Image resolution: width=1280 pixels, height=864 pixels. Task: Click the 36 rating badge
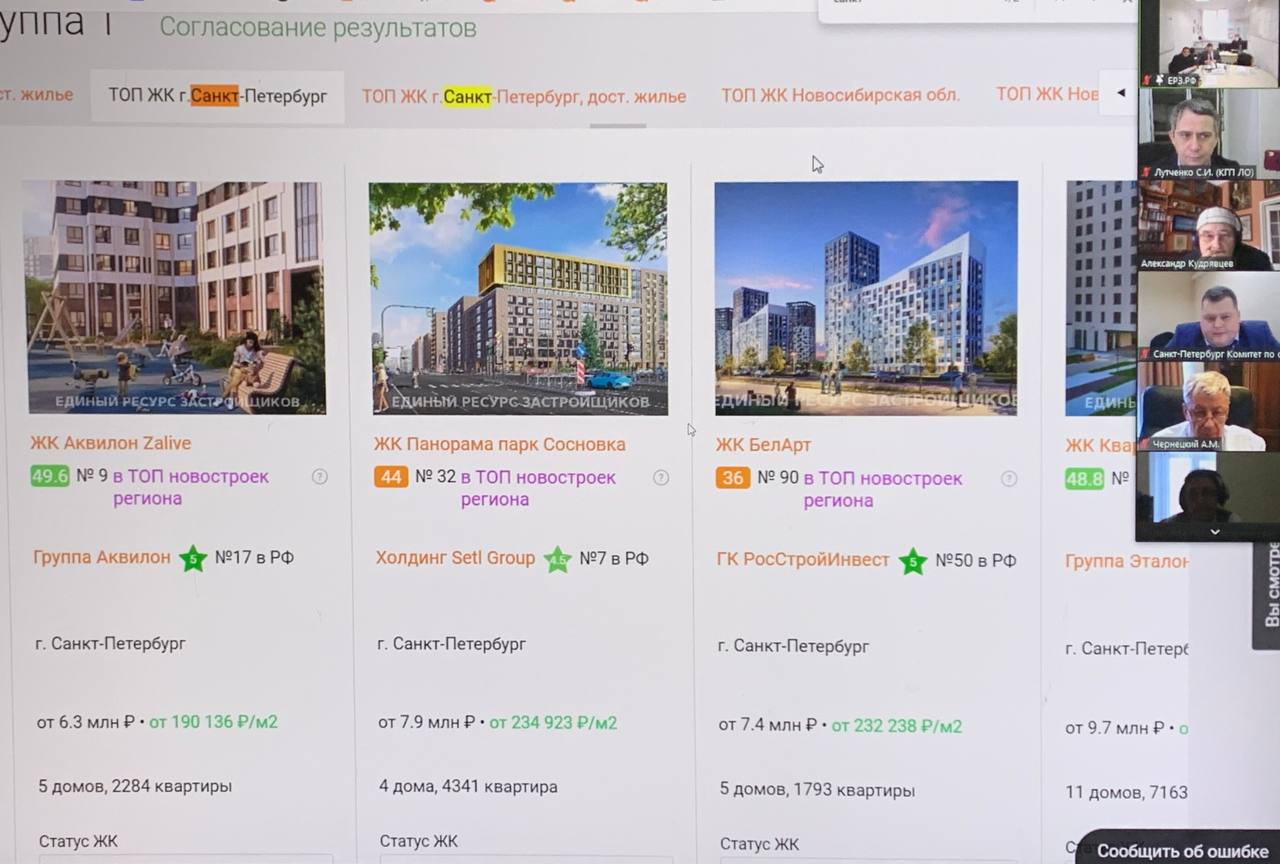pyautogui.click(x=733, y=478)
